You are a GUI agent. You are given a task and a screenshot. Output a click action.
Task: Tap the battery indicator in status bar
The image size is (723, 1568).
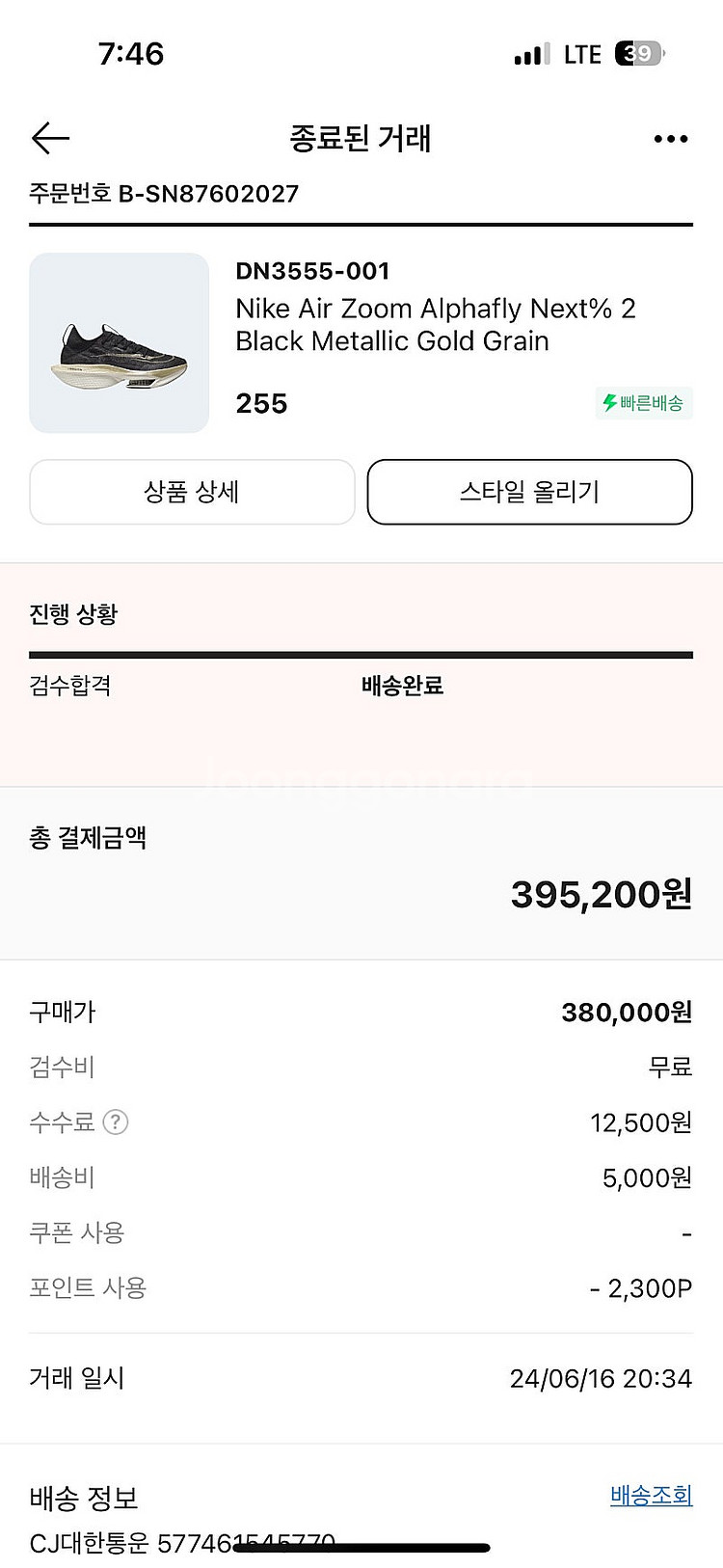tap(639, 54)
